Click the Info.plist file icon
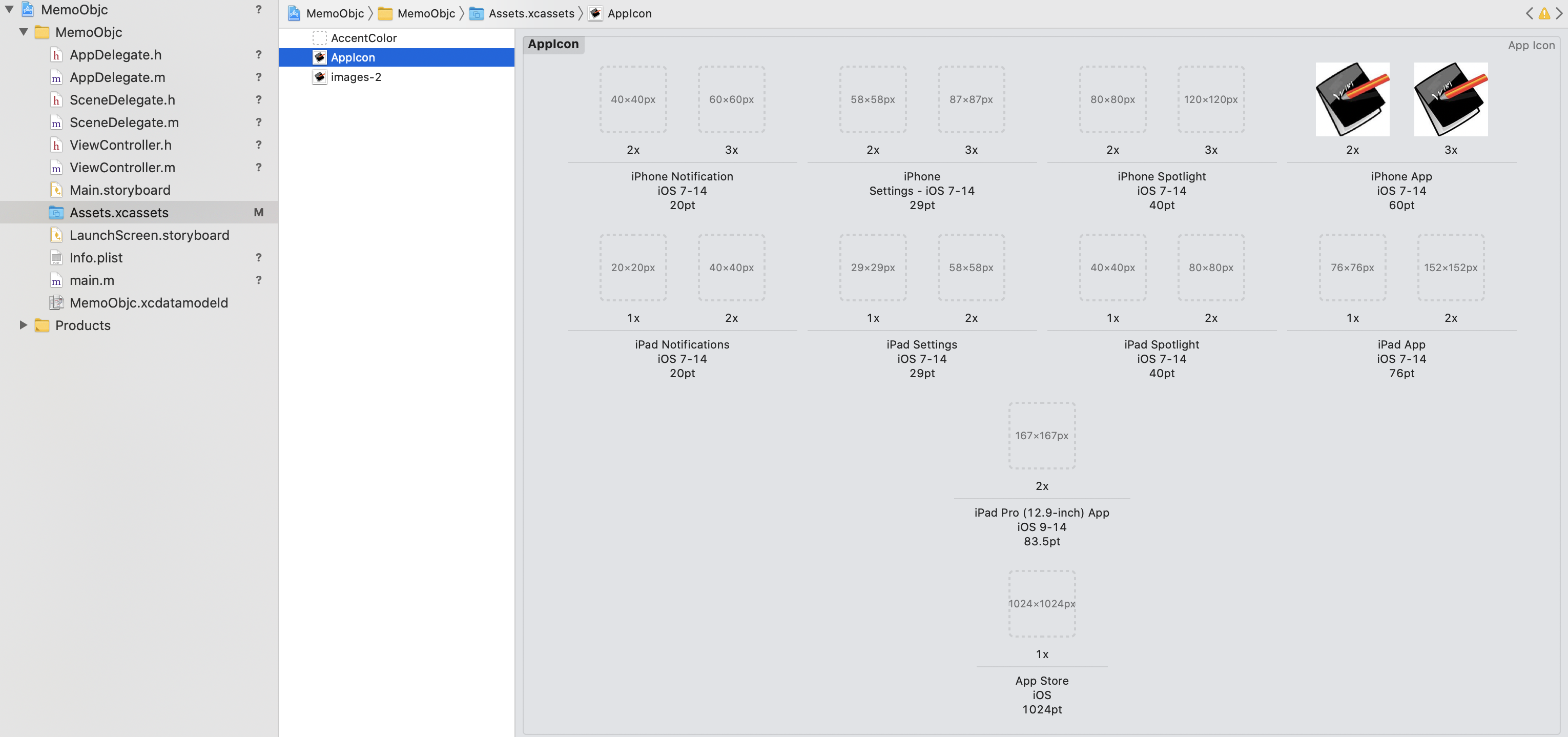The width and height of the screenshot is (1568, 737). [x=56, y=257]
